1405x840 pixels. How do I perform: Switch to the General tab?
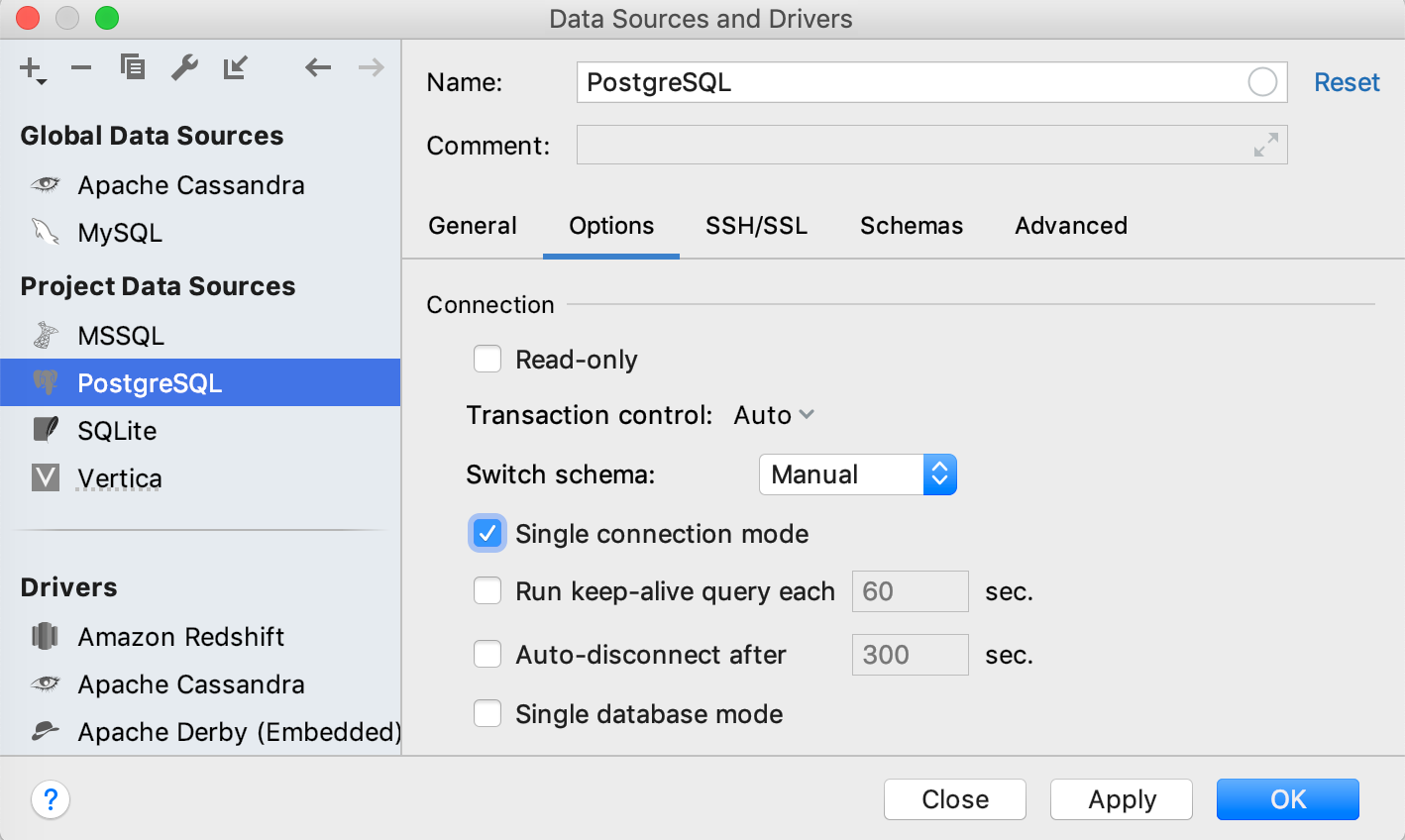473,226
